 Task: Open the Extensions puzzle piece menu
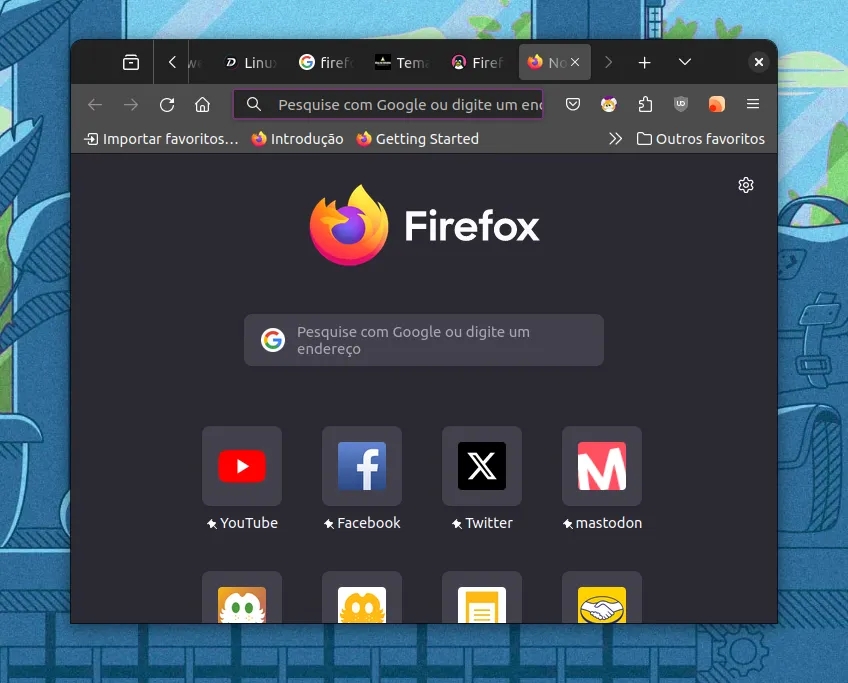click(645, 104)
